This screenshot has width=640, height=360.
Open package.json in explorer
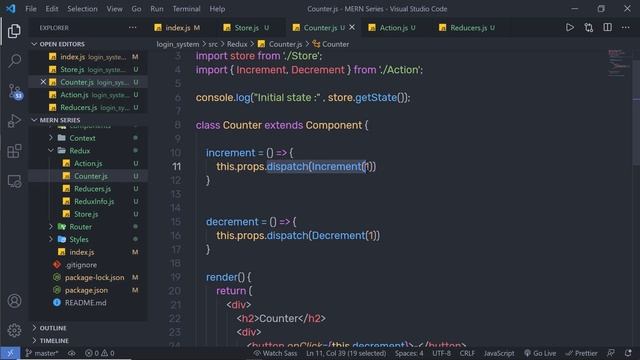click(86, 290)
